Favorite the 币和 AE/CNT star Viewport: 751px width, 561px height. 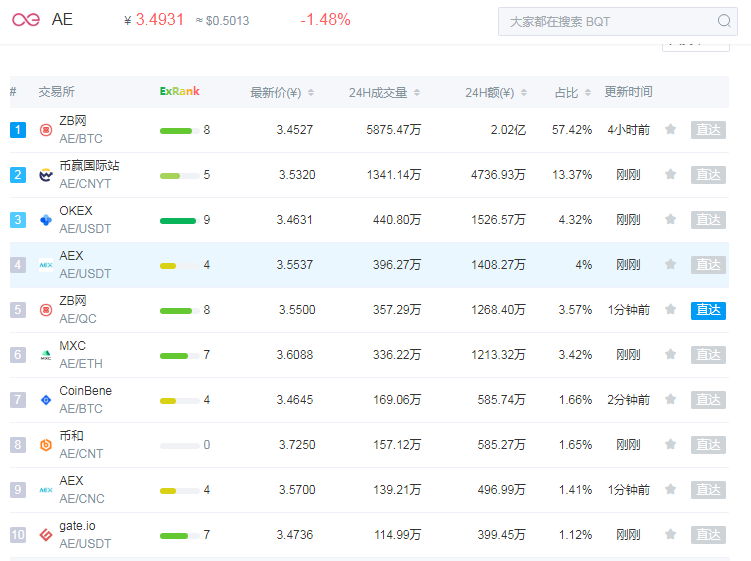[x=671, y=445]
